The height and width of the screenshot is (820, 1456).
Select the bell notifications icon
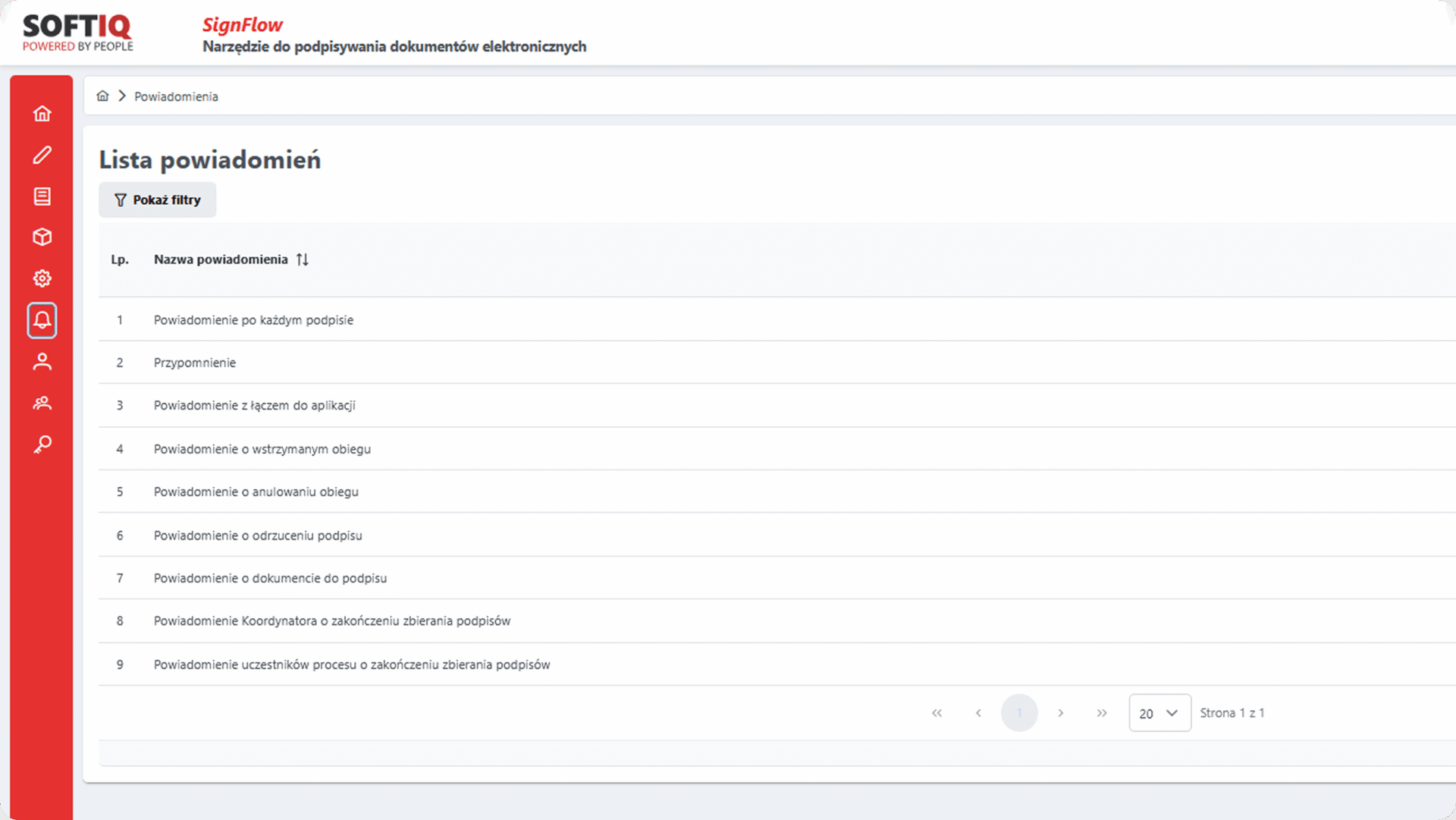tap(42, 320)
